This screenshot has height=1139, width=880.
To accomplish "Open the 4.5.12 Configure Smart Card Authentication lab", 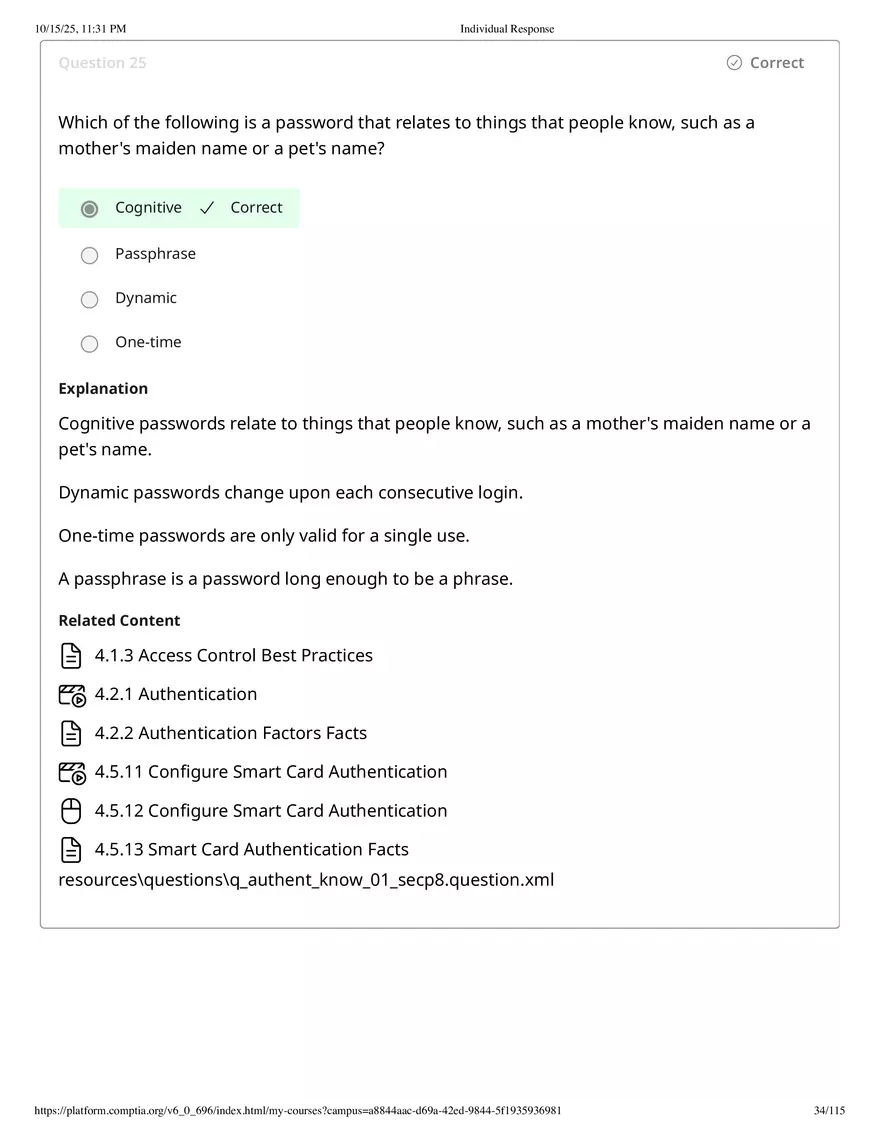I will [270, 811].
